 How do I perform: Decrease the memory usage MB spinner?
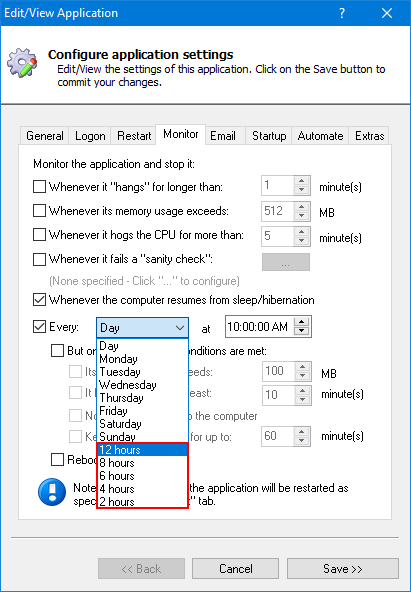[301, 215]
